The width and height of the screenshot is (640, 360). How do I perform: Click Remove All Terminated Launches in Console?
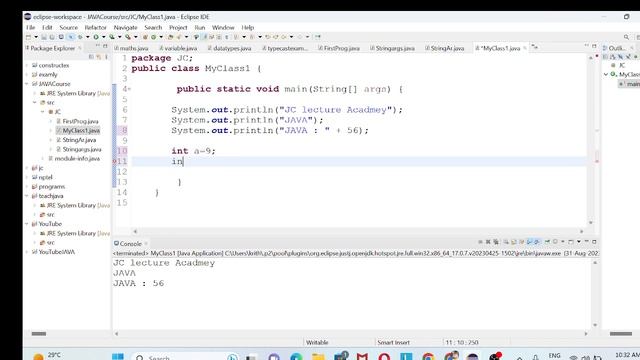tap(496, 242)
